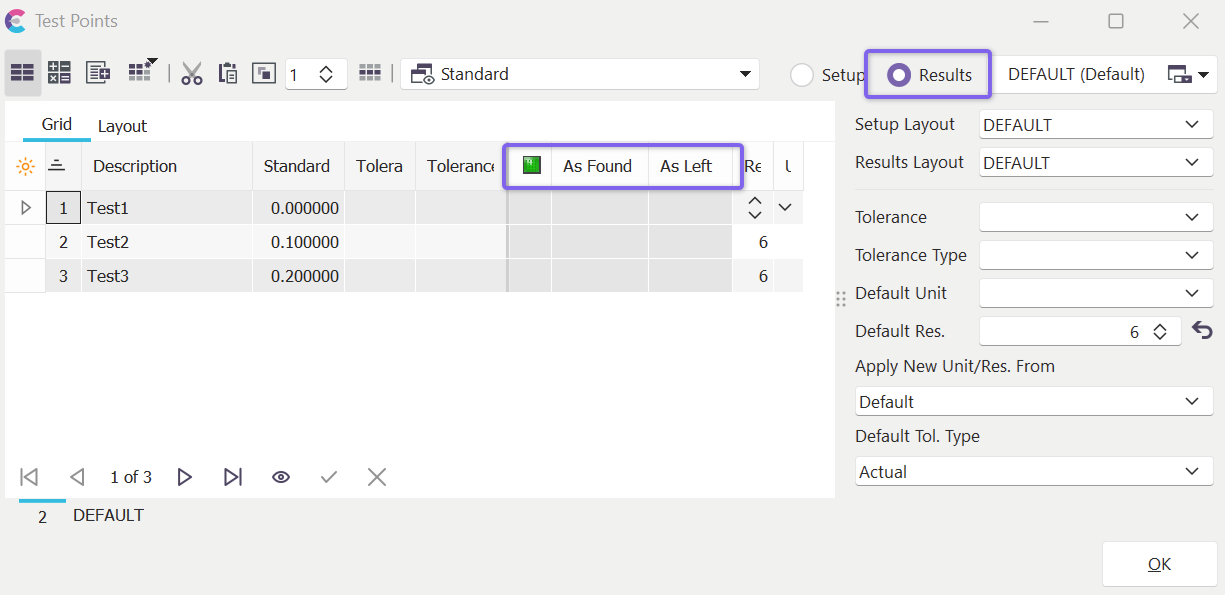Switch to the Grid tab
This screenshot has width=1225, height=595.
57,125
